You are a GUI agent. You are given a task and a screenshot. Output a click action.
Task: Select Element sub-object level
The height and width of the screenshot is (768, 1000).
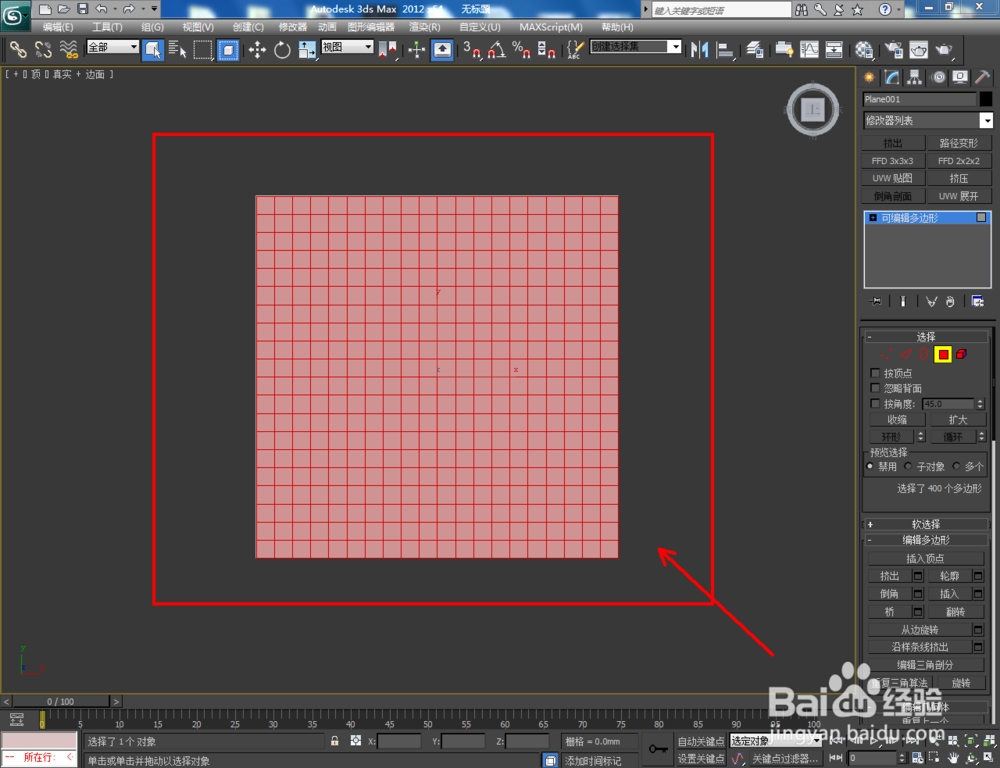click(962, 355)
